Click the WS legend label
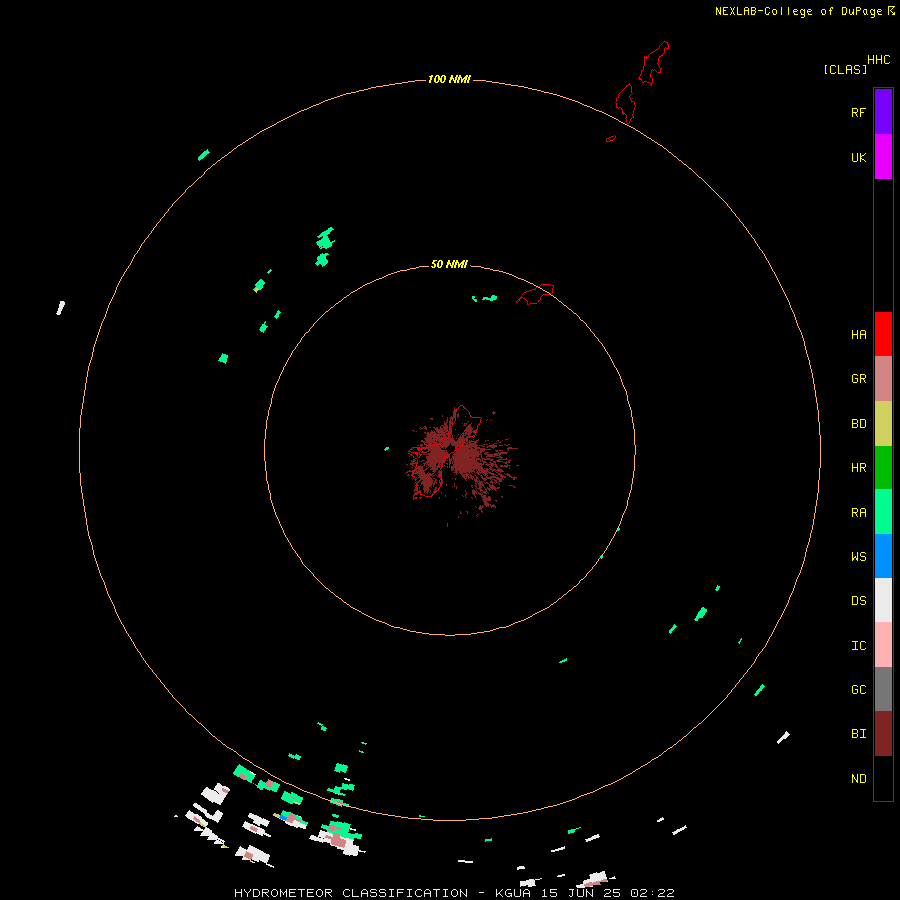The image size is (900, 900). click(x=858, y=557)
